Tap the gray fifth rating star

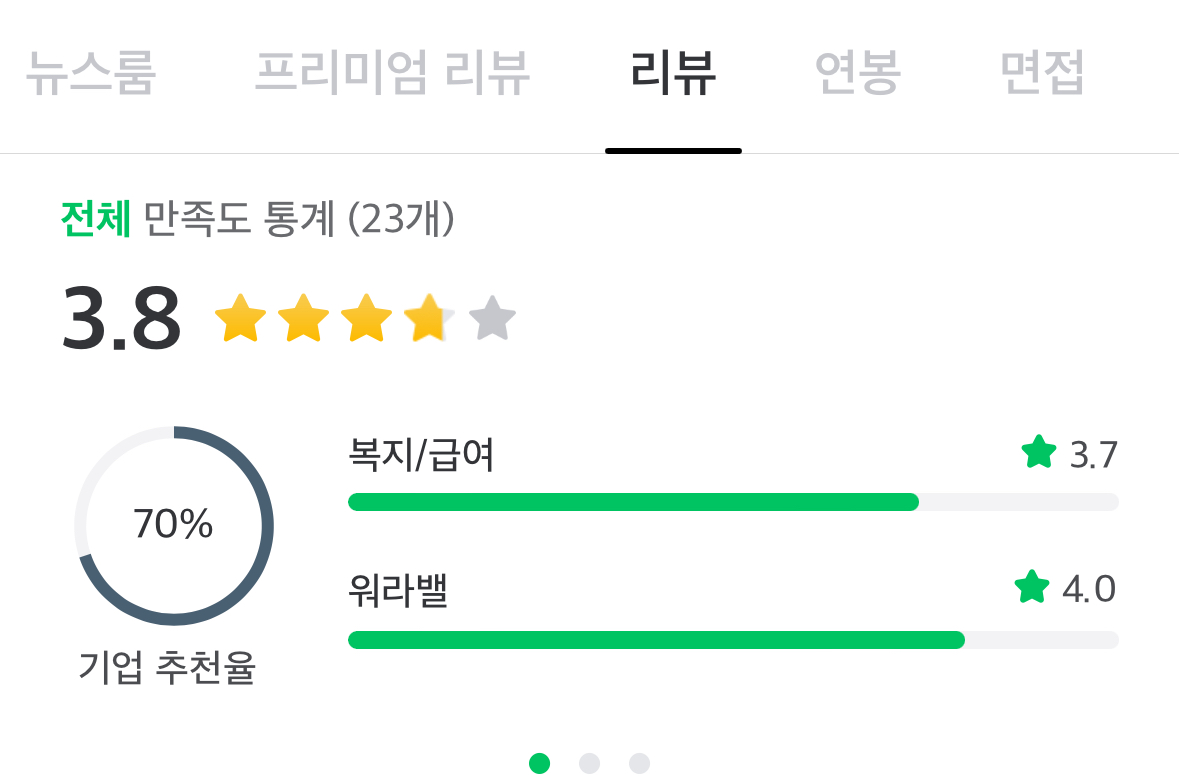[492, 319]
